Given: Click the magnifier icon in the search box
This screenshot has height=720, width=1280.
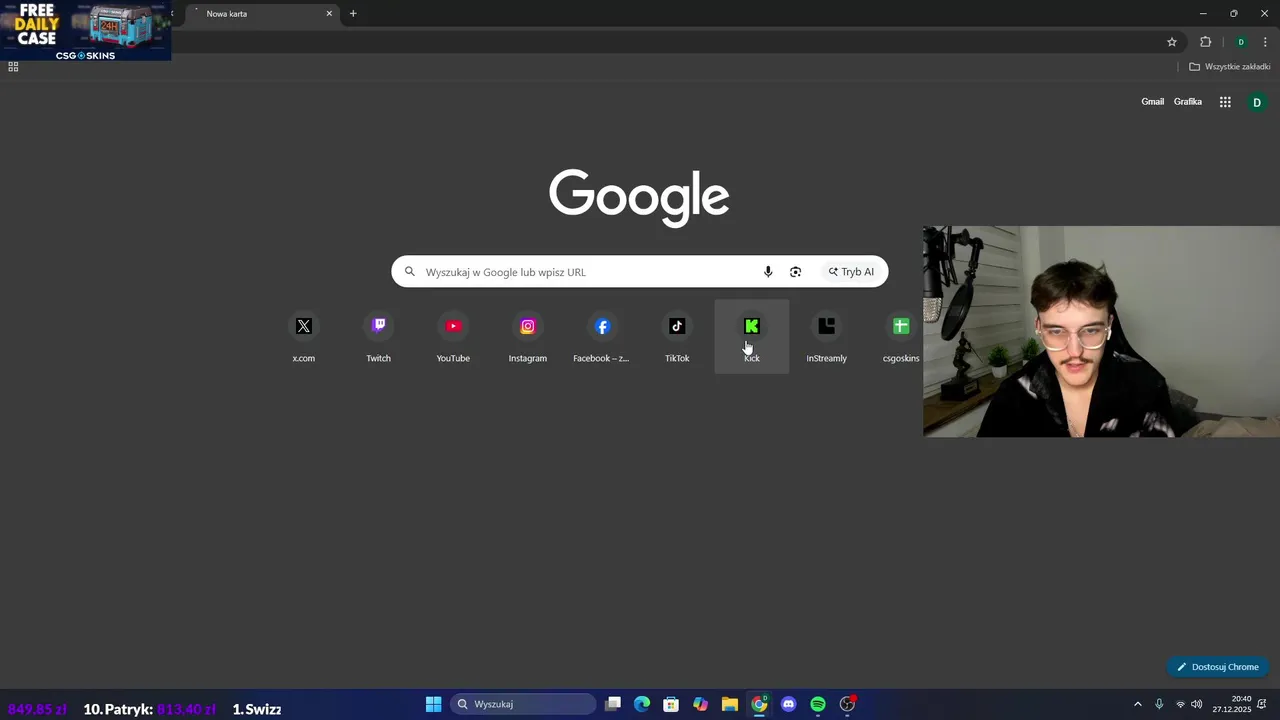Looking at the screenshot, I should (x=409, y=272).
